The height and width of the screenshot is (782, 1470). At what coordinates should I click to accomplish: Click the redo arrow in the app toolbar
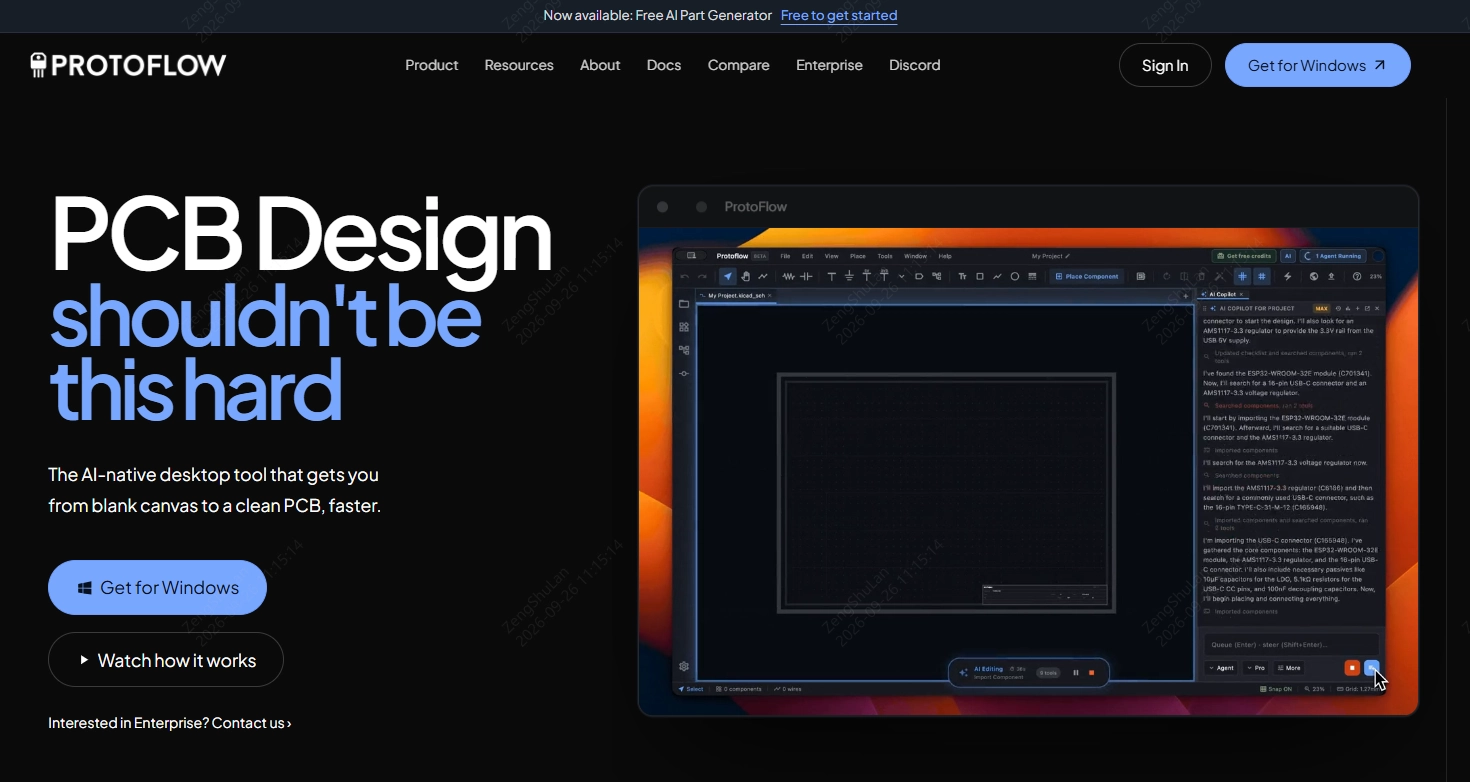click(x=702, y=276)
